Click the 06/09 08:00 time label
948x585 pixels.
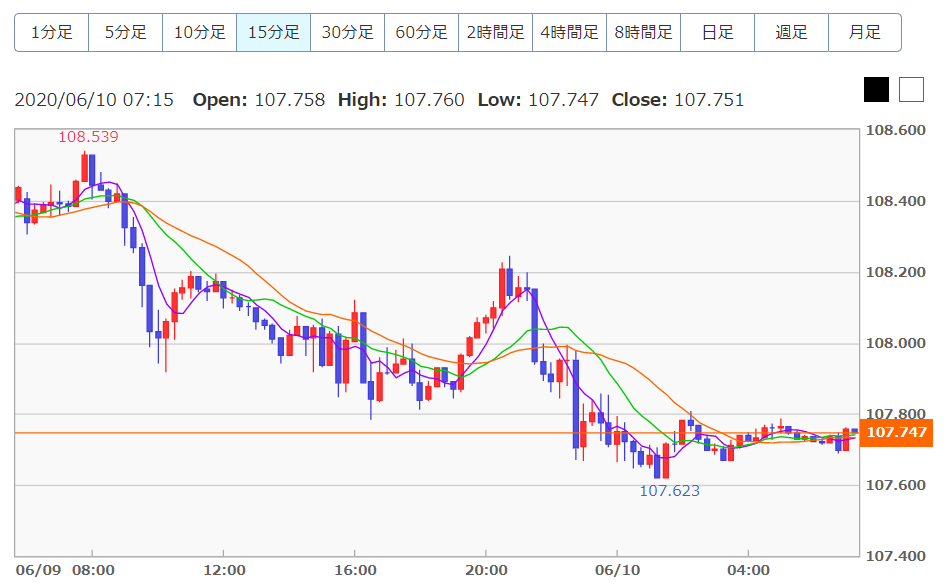65,570
